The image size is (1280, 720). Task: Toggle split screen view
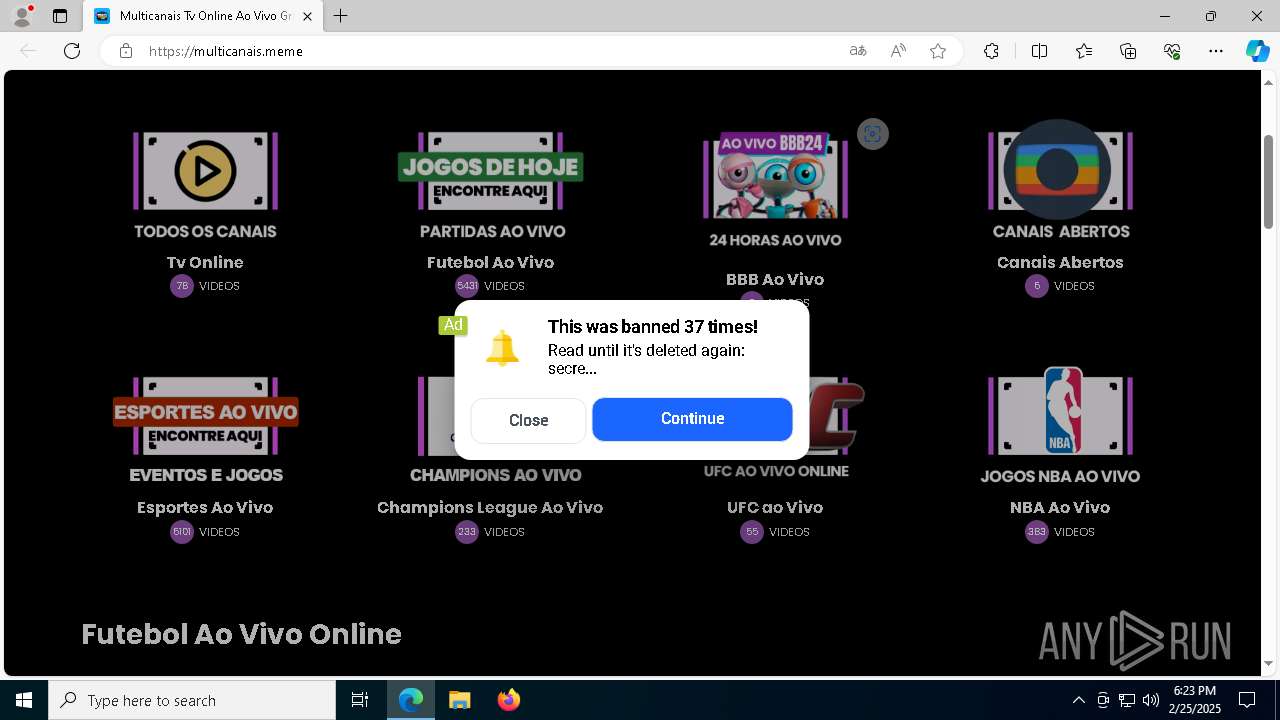[x=1039, y=51]
